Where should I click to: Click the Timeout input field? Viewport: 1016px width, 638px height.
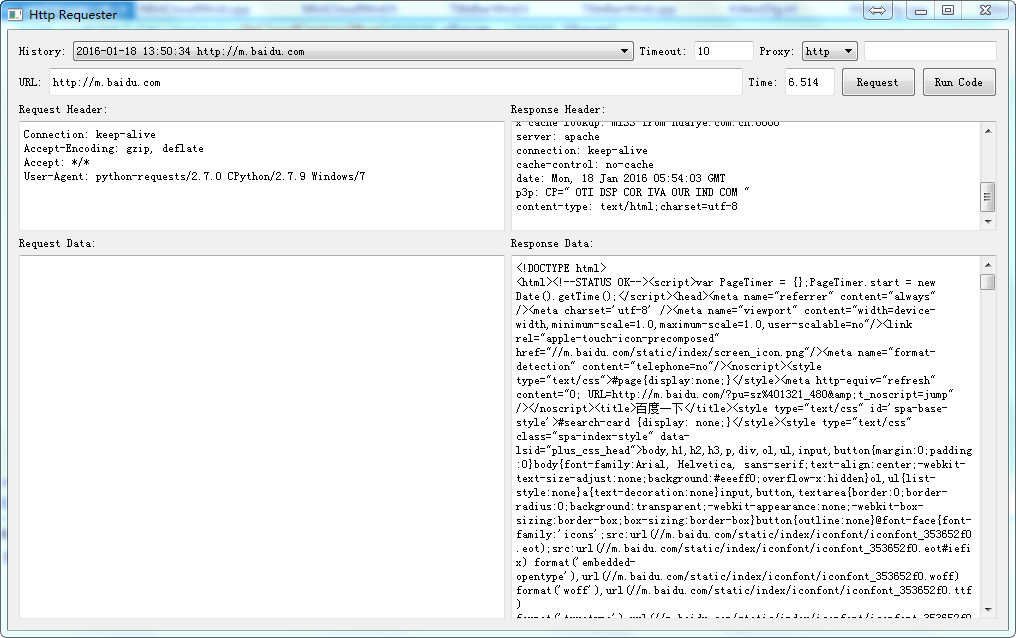point(723,51)
